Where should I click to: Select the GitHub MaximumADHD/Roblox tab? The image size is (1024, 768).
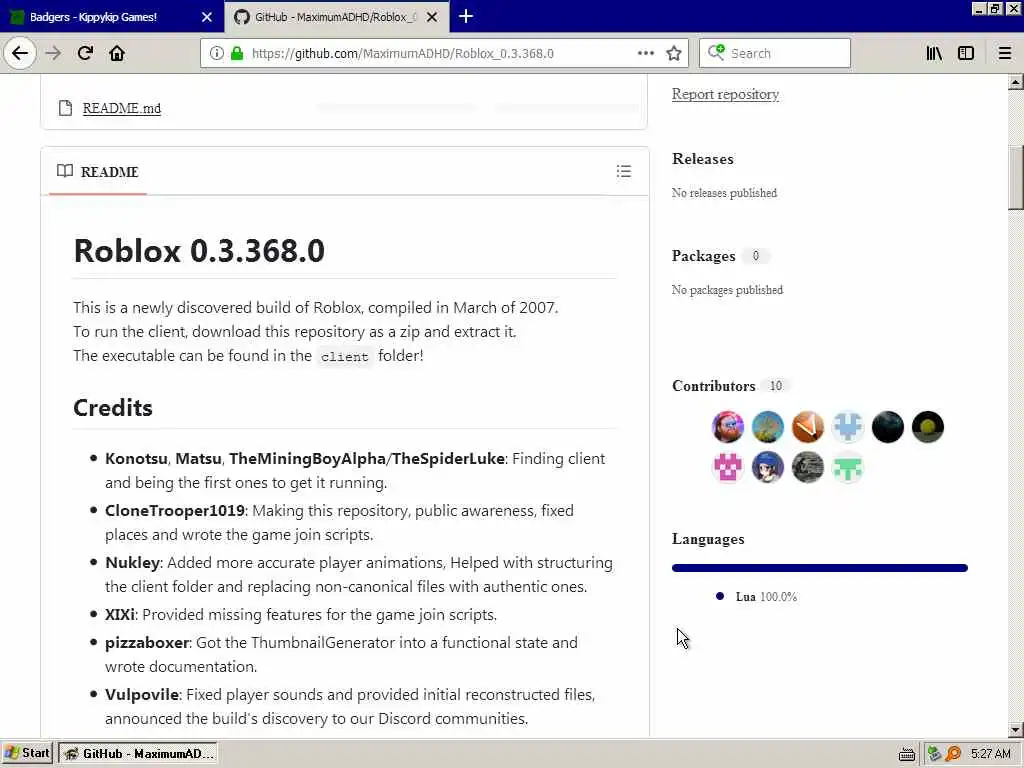pyautogui.click(x=336, y=17)
